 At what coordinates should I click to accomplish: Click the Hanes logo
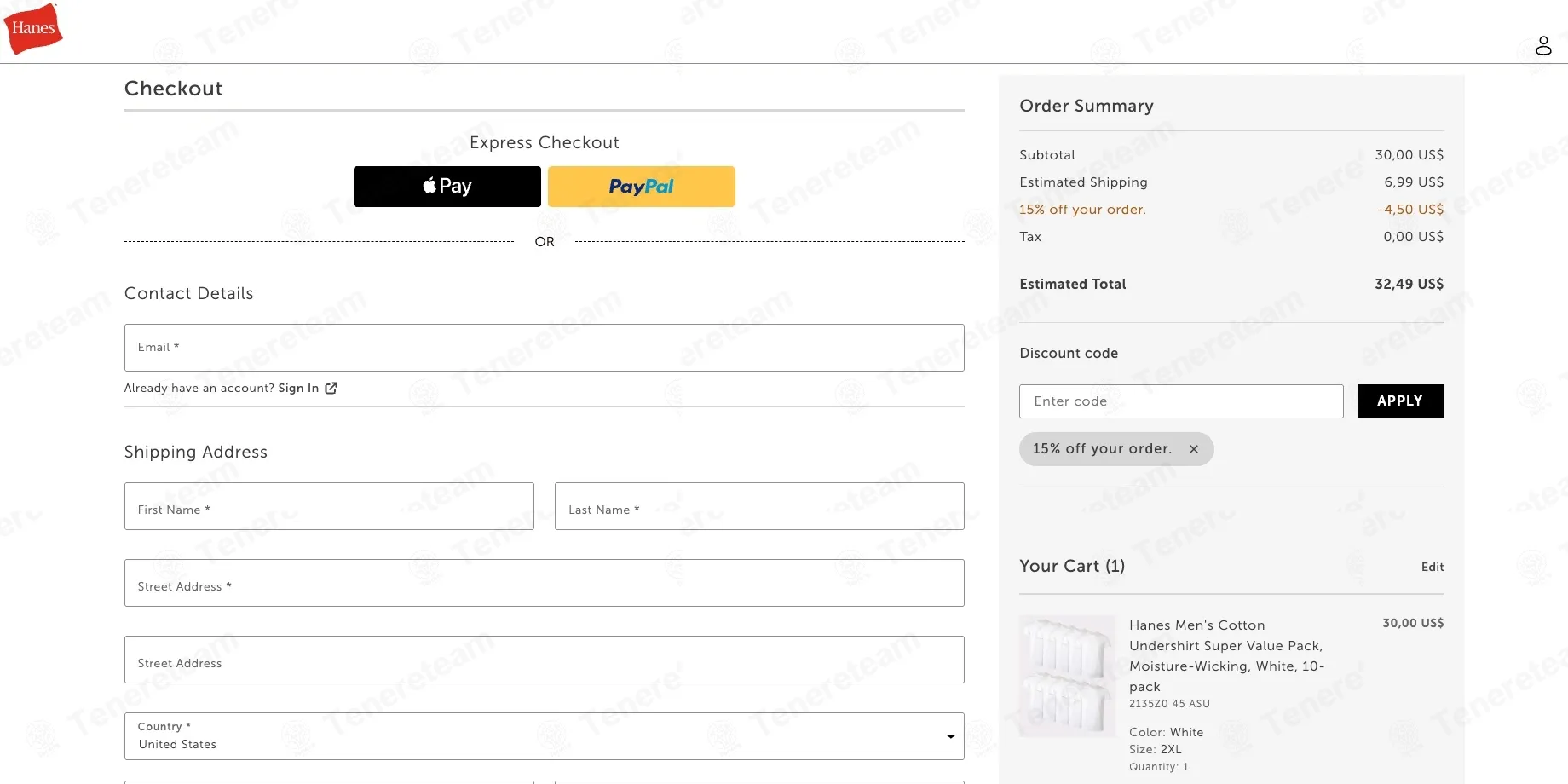(x=33, y=28)
